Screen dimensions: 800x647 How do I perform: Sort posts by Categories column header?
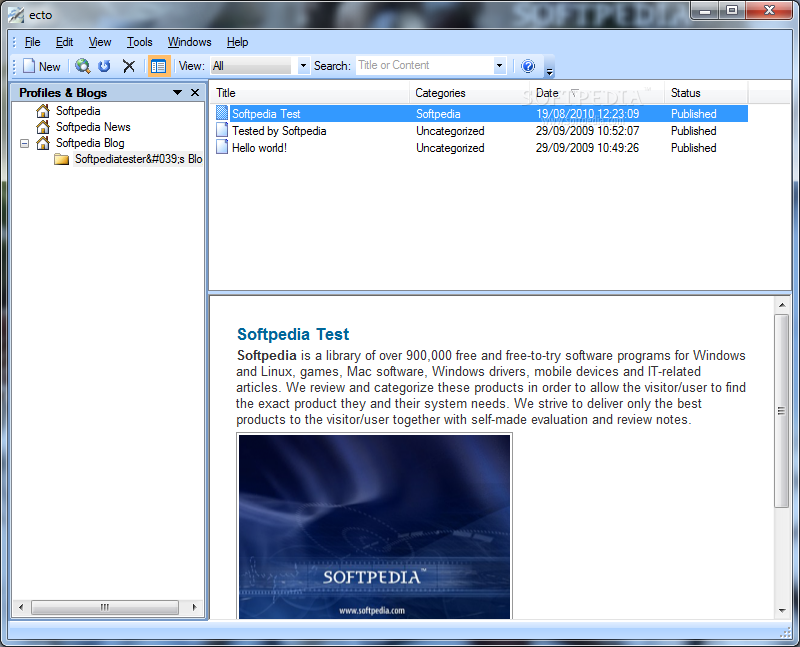(x=469, y=93)
